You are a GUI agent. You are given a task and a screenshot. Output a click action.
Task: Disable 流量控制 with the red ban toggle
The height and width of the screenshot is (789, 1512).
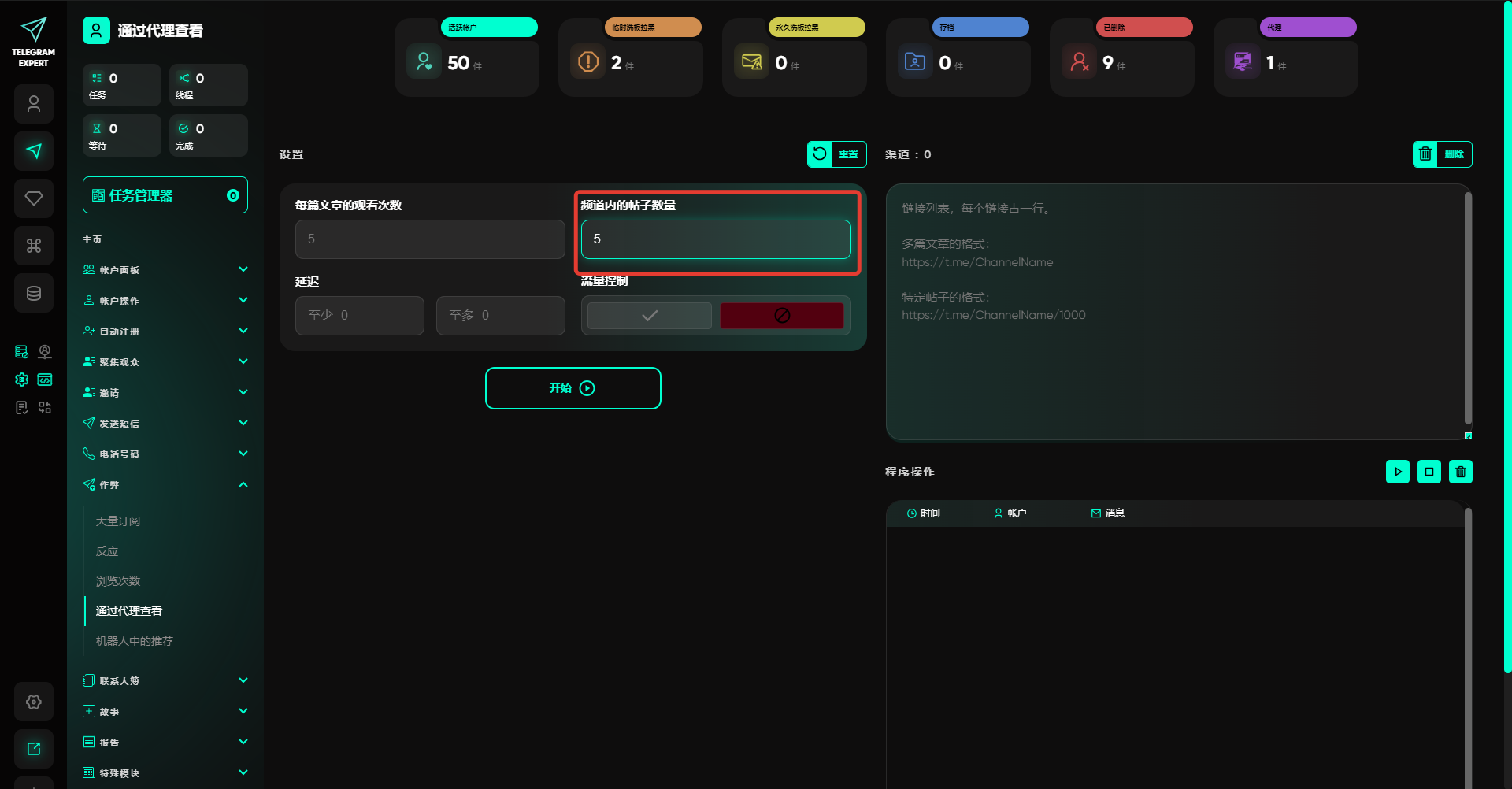[781, 316]
